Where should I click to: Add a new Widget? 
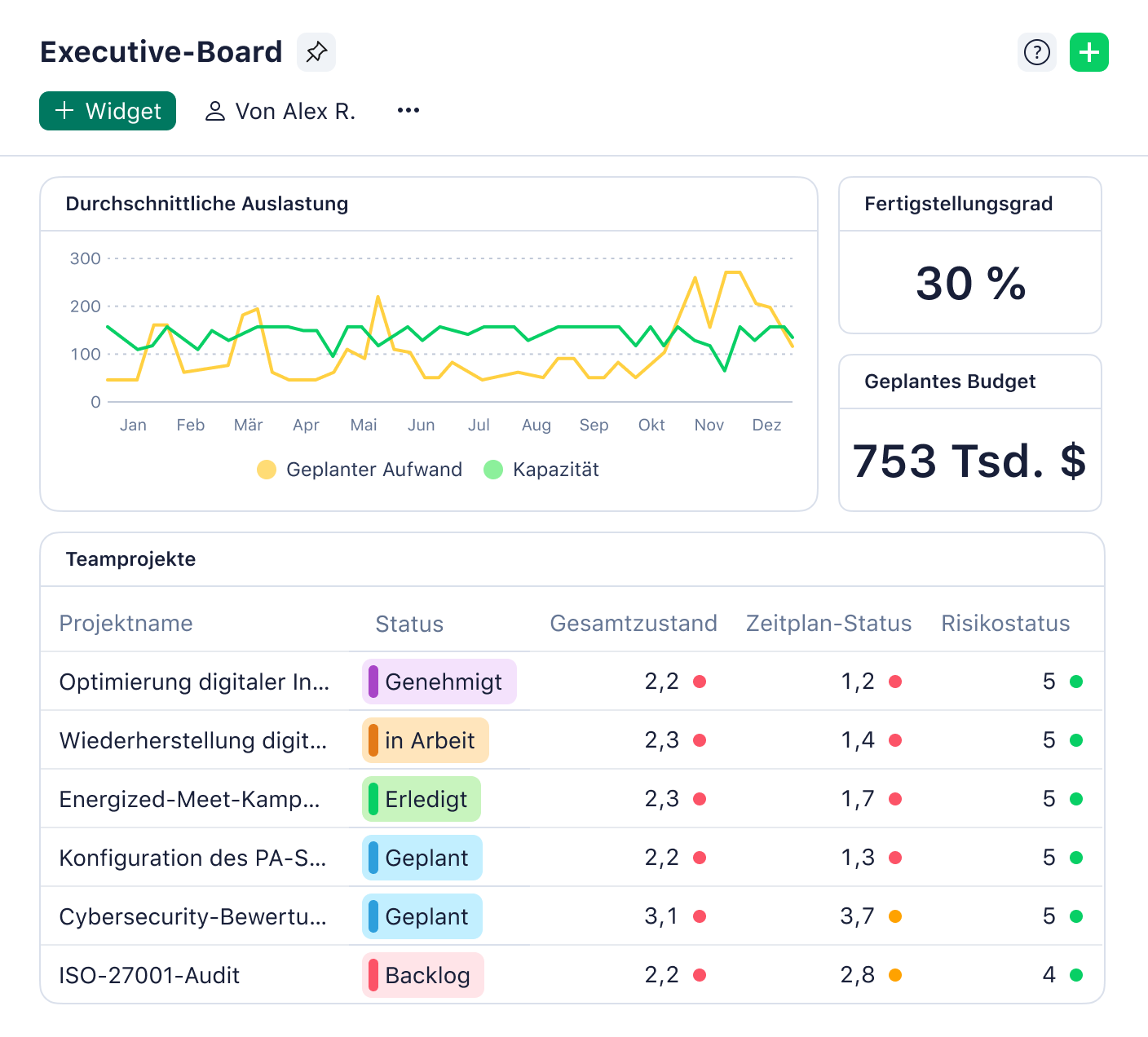click(108, 111)
